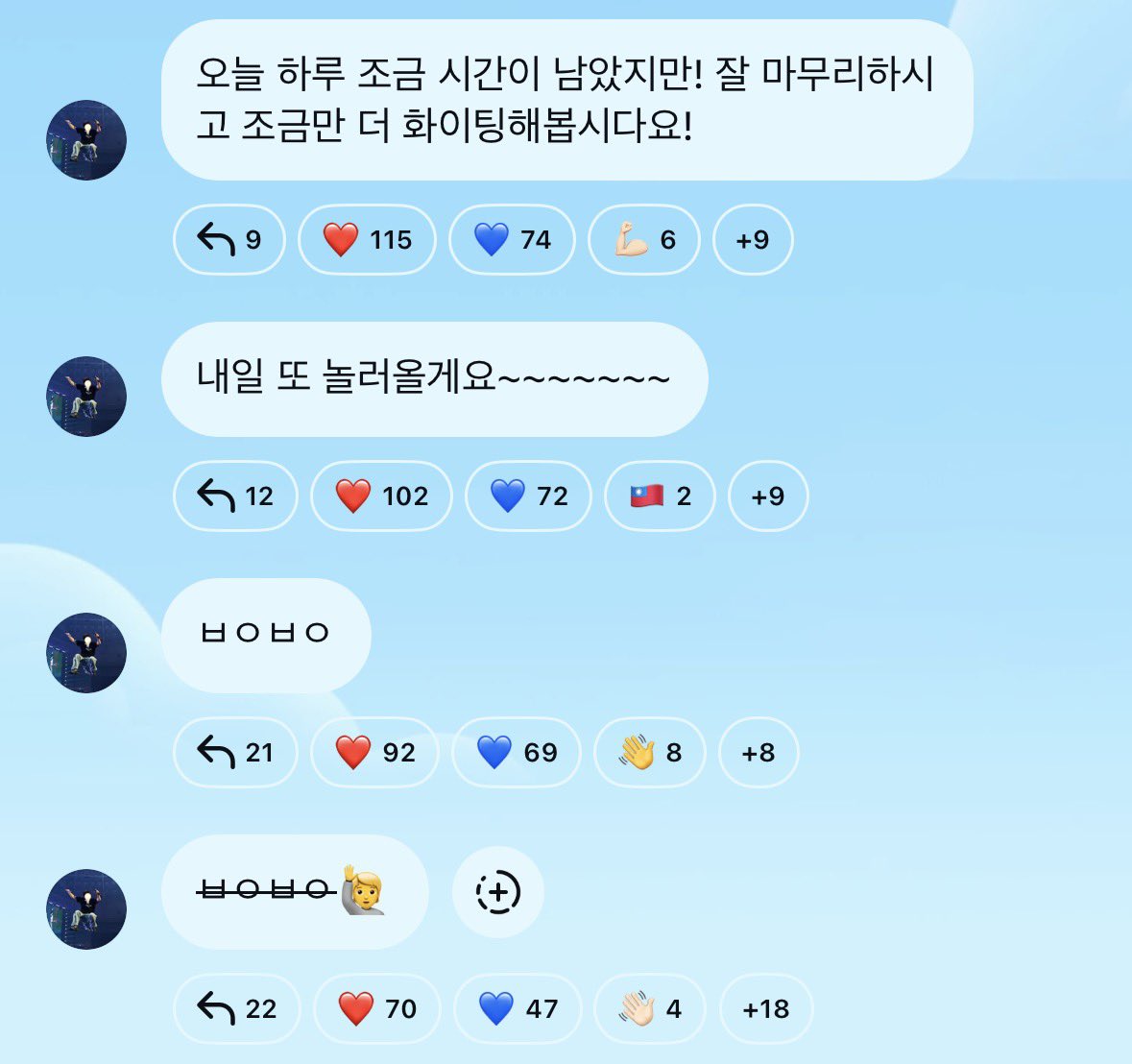Select the strikethrough ㅂㅇㅂㅇ message bubble
The width and height of the screenshot is (1132, 1064).
pos(295,892)
